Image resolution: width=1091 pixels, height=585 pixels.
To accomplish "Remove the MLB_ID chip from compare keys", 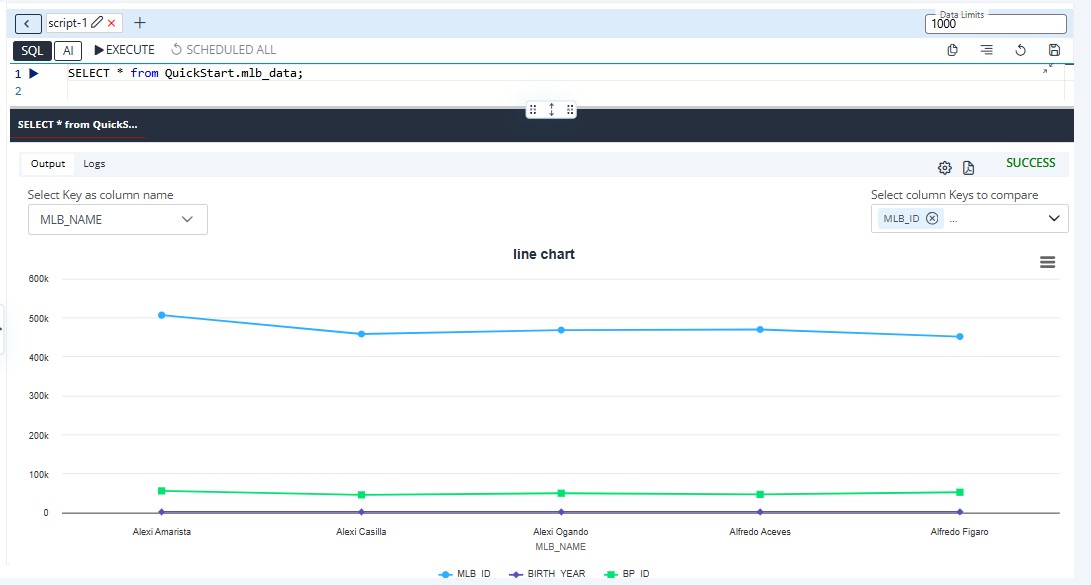I will pos(932,218).
